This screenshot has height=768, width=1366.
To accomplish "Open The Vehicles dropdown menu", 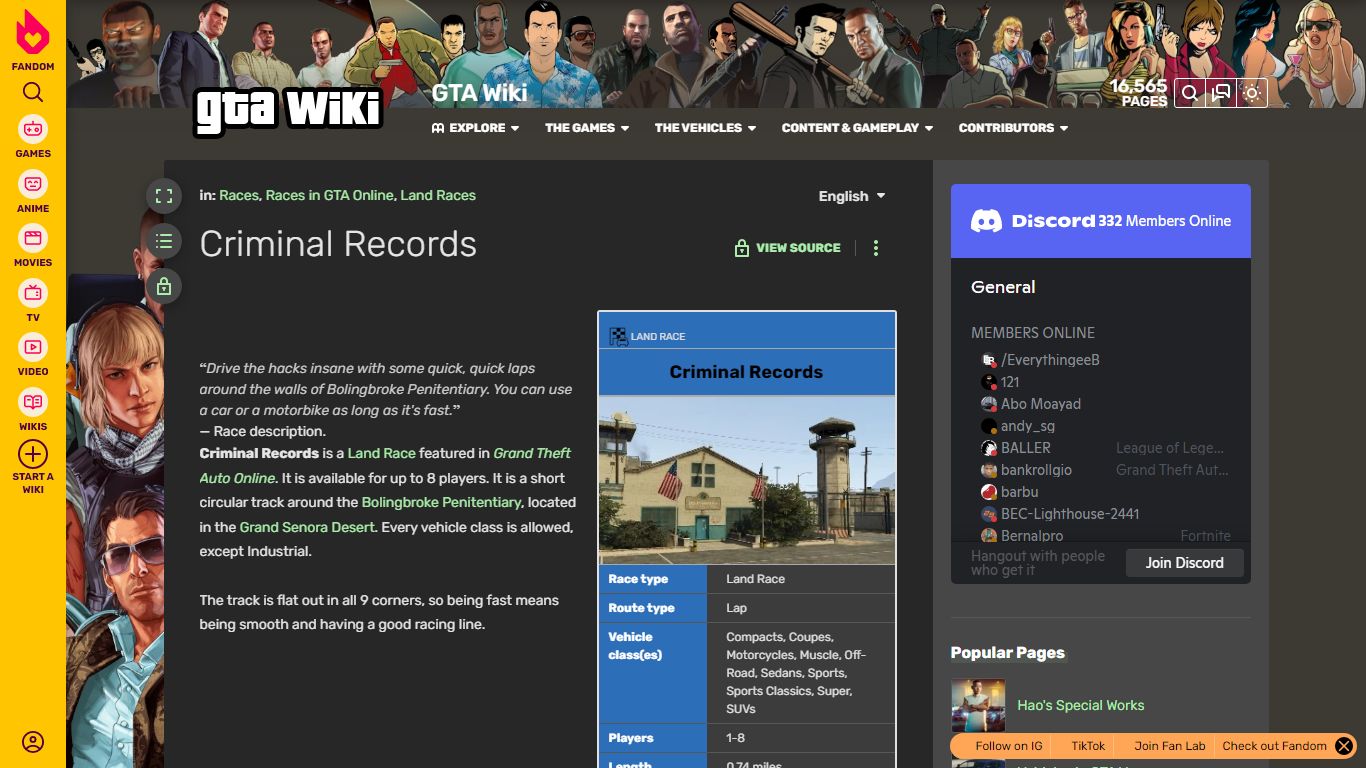I will pyautogui.click(x=705, y=128).
